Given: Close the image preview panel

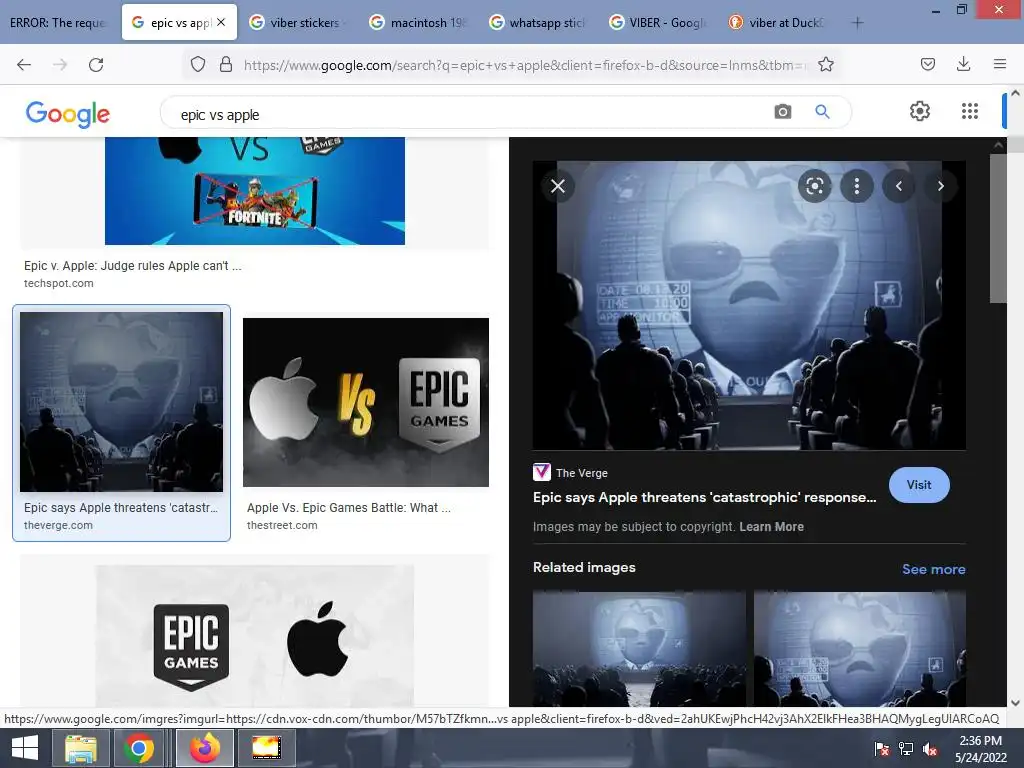Looking at the screenshot, I should pyautogui.click(x=558, y=186).
